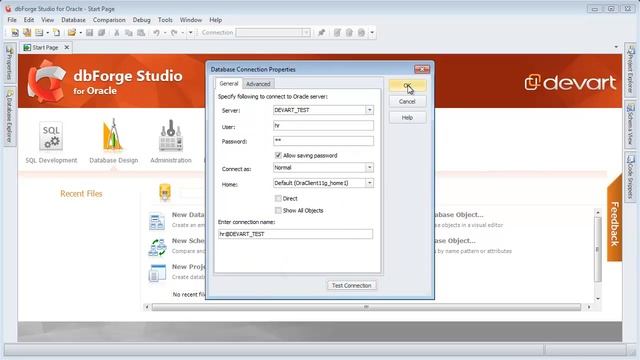Screen dimensions: 640x360
Task: Open the Home dropdown list
Action: [x=369, y=183]
